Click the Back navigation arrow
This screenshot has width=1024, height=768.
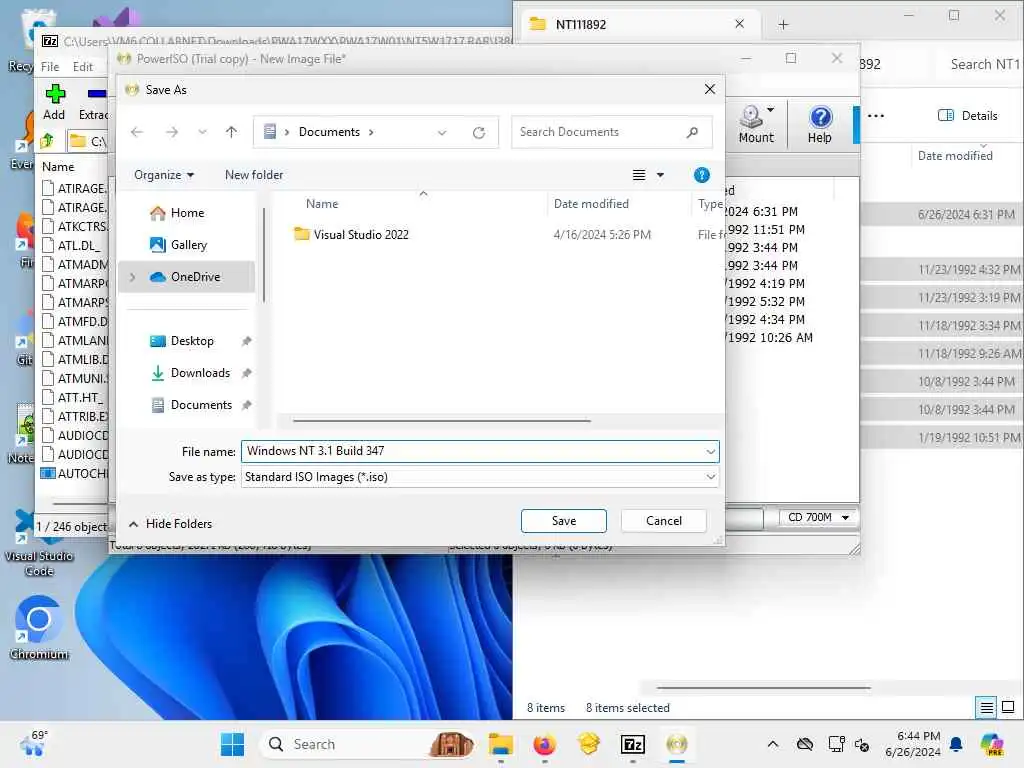(x=136, y=132)
